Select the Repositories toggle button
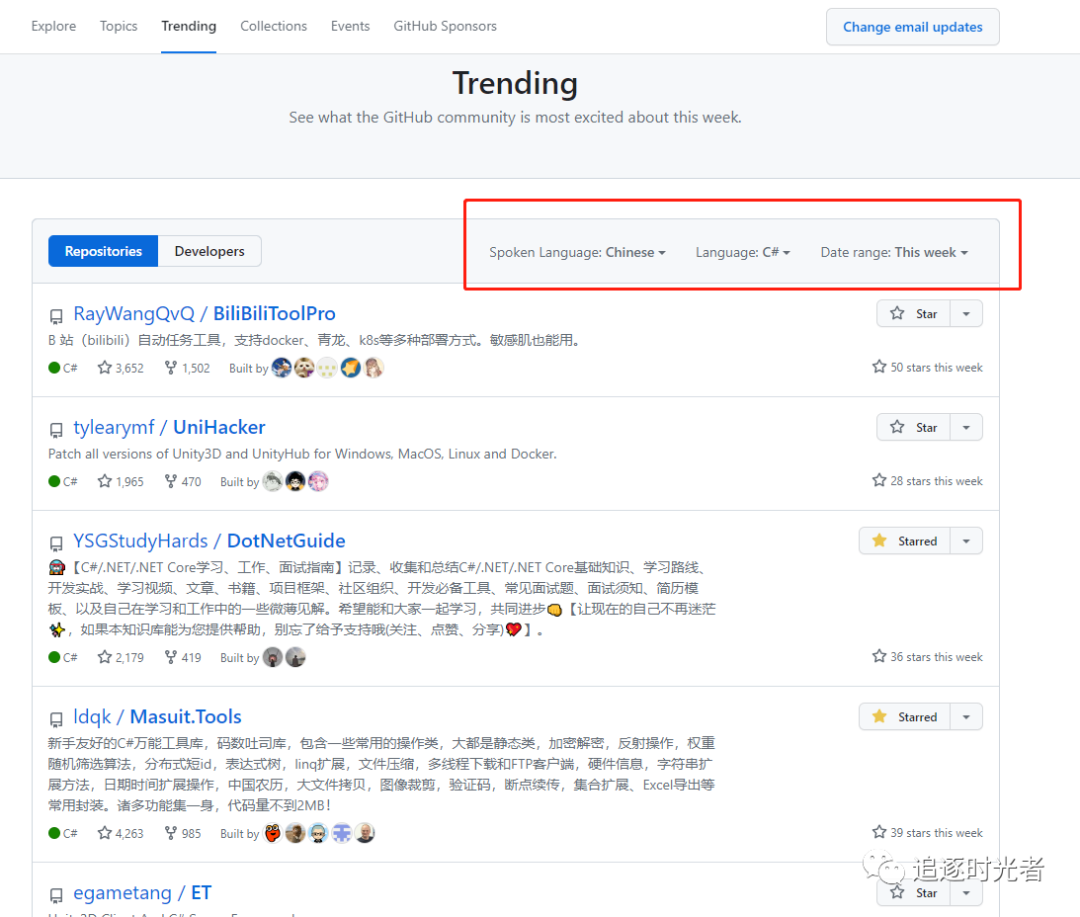Screen dimensions: 1080x917 click(103, 251)
